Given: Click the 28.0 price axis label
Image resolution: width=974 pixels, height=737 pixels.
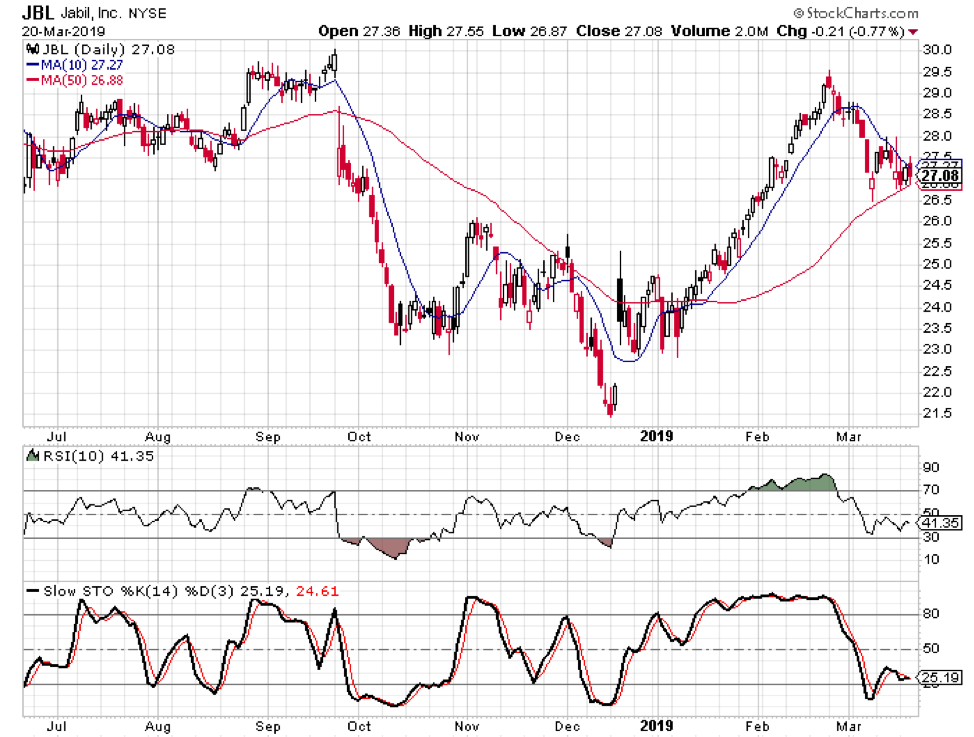Looking at the screenshot, I should click(937, 135).
